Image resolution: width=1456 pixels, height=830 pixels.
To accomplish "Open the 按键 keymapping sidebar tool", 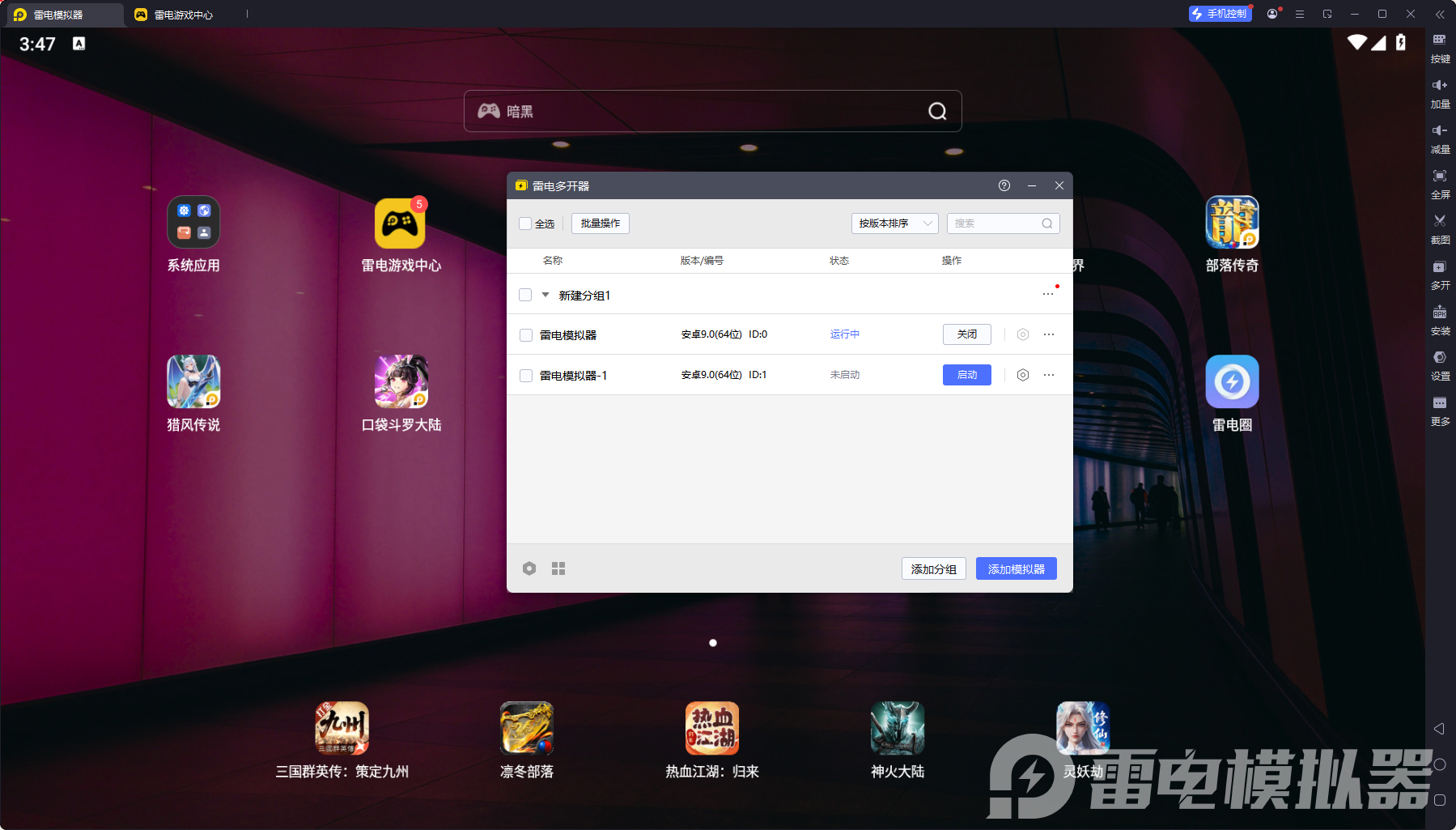I will (x=1440, y=48).
